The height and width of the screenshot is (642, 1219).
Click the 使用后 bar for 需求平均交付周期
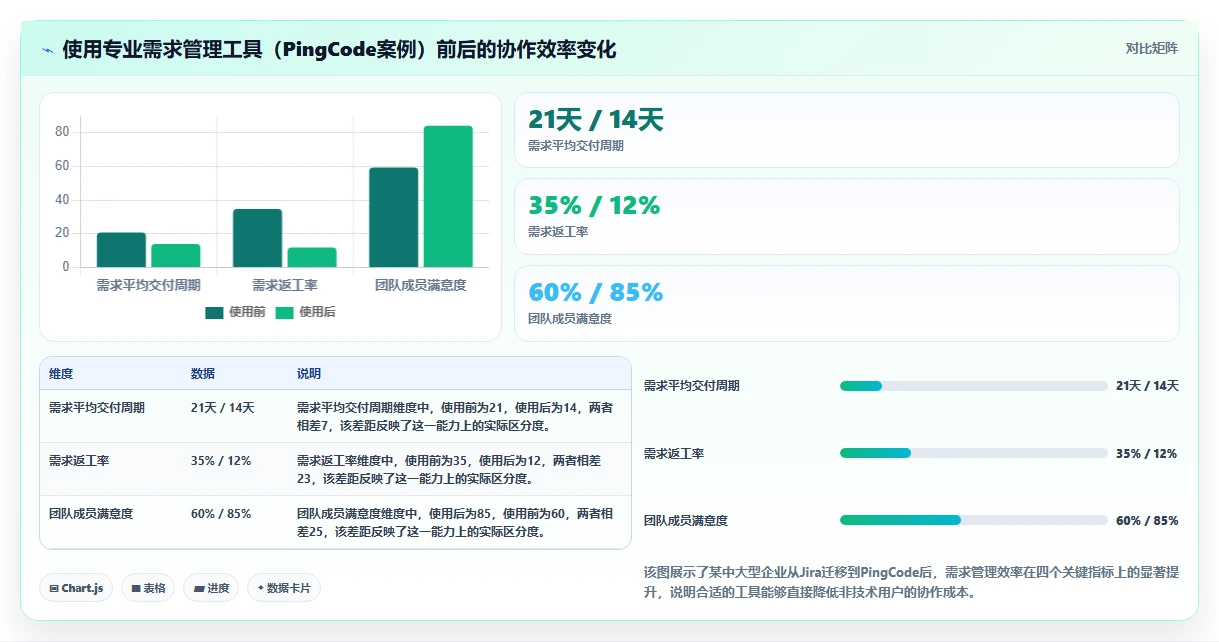tap(175, 256)
